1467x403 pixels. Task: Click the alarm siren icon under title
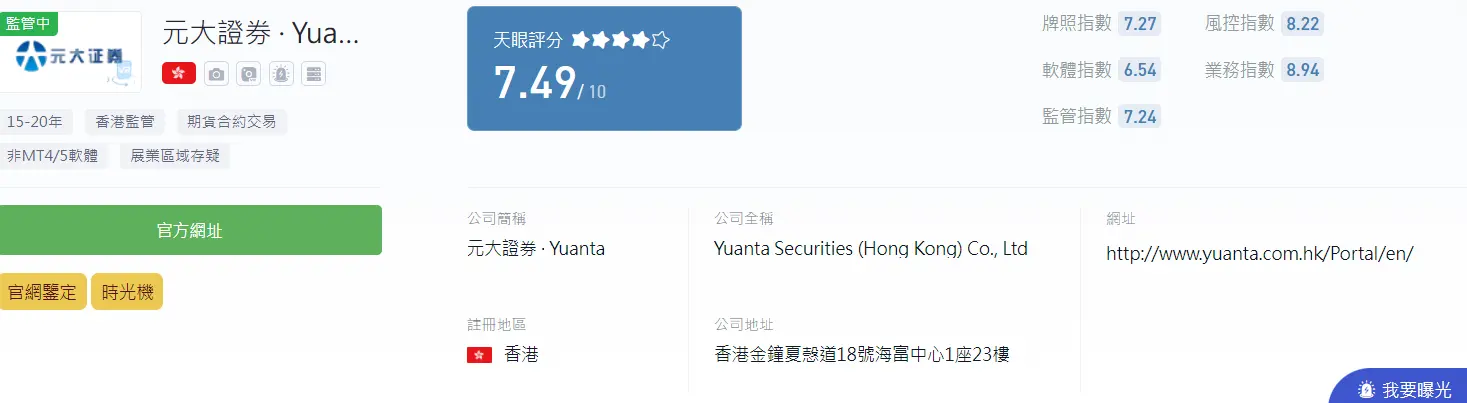pyautogui.click(x=281, y=73)
